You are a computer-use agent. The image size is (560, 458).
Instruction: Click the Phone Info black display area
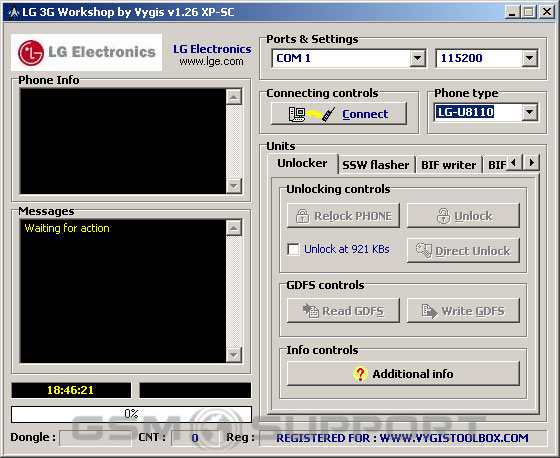(123, 141)
